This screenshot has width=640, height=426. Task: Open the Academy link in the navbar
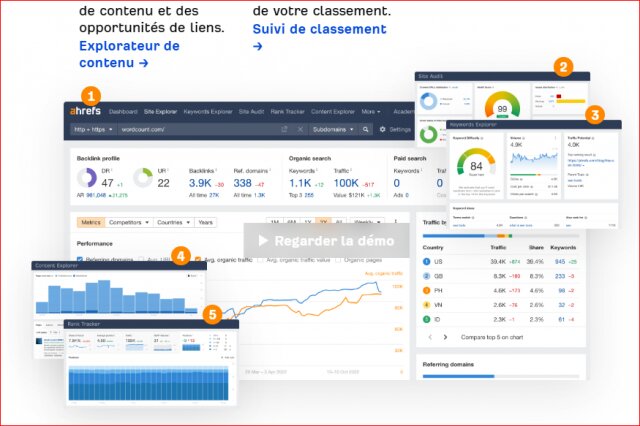(404, 111)
